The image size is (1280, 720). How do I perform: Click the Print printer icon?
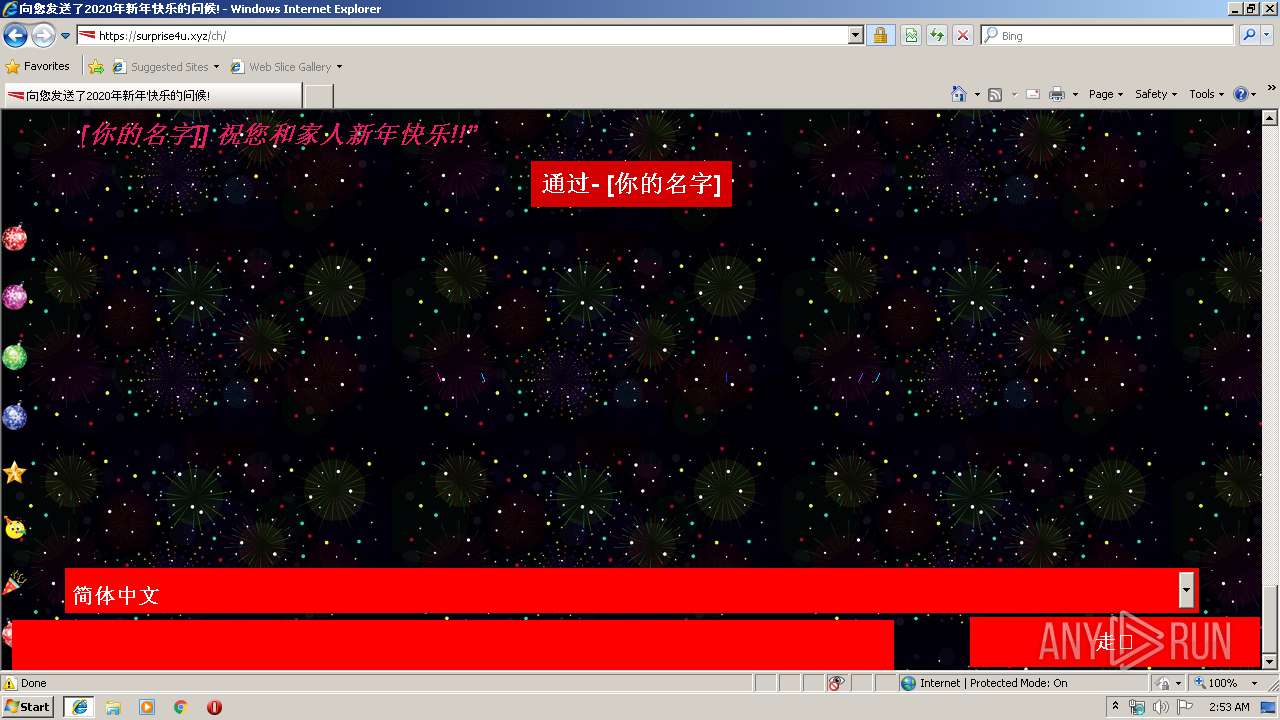(x=1057, y=94)
